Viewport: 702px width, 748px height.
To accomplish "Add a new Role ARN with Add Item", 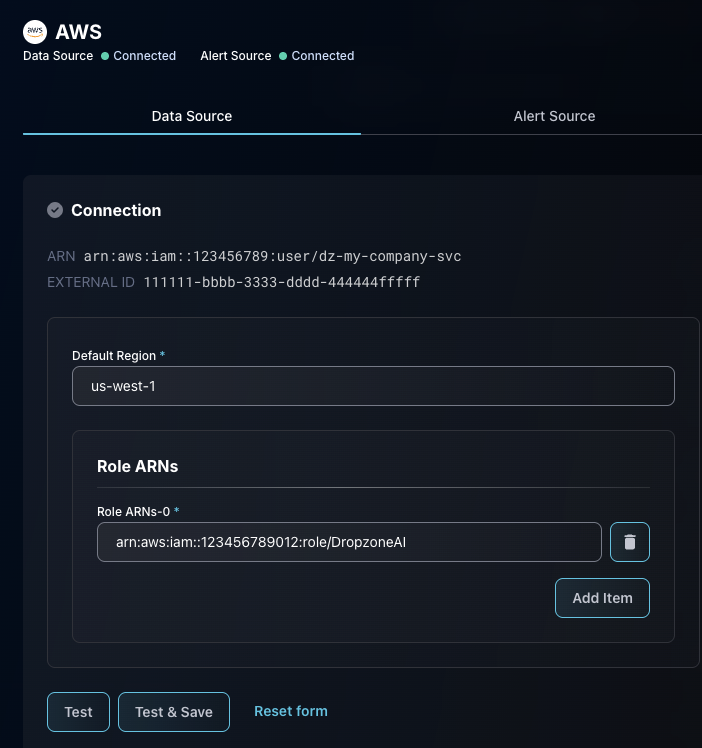I will [x=602, y=598].
